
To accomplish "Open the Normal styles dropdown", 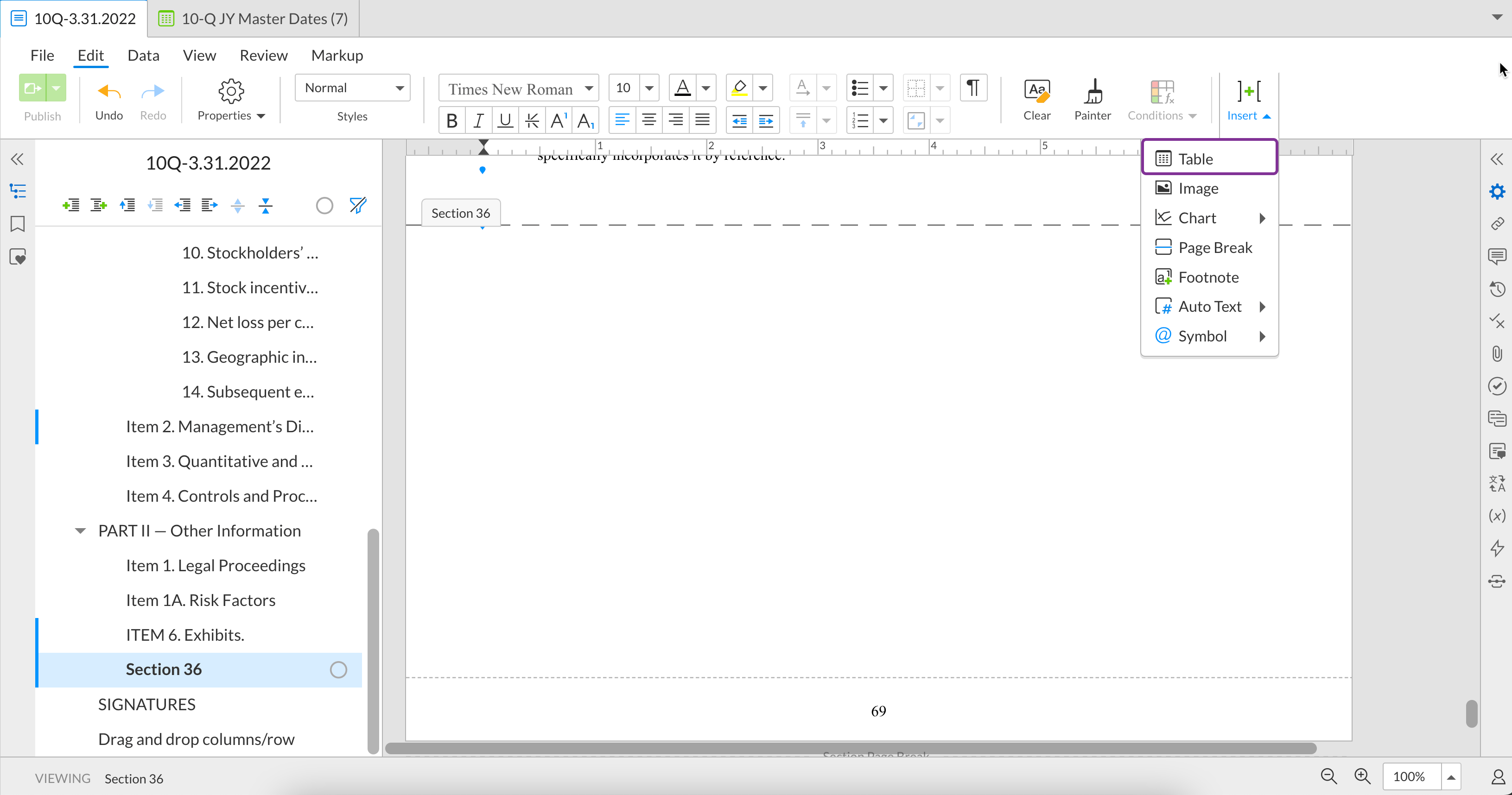I will 352,88.
